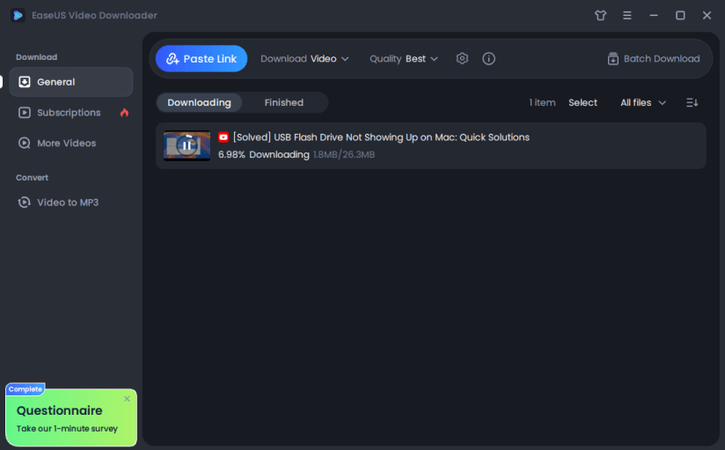Open settings via the gear icon
Screen dimensions: 725x450
(462, 59)
